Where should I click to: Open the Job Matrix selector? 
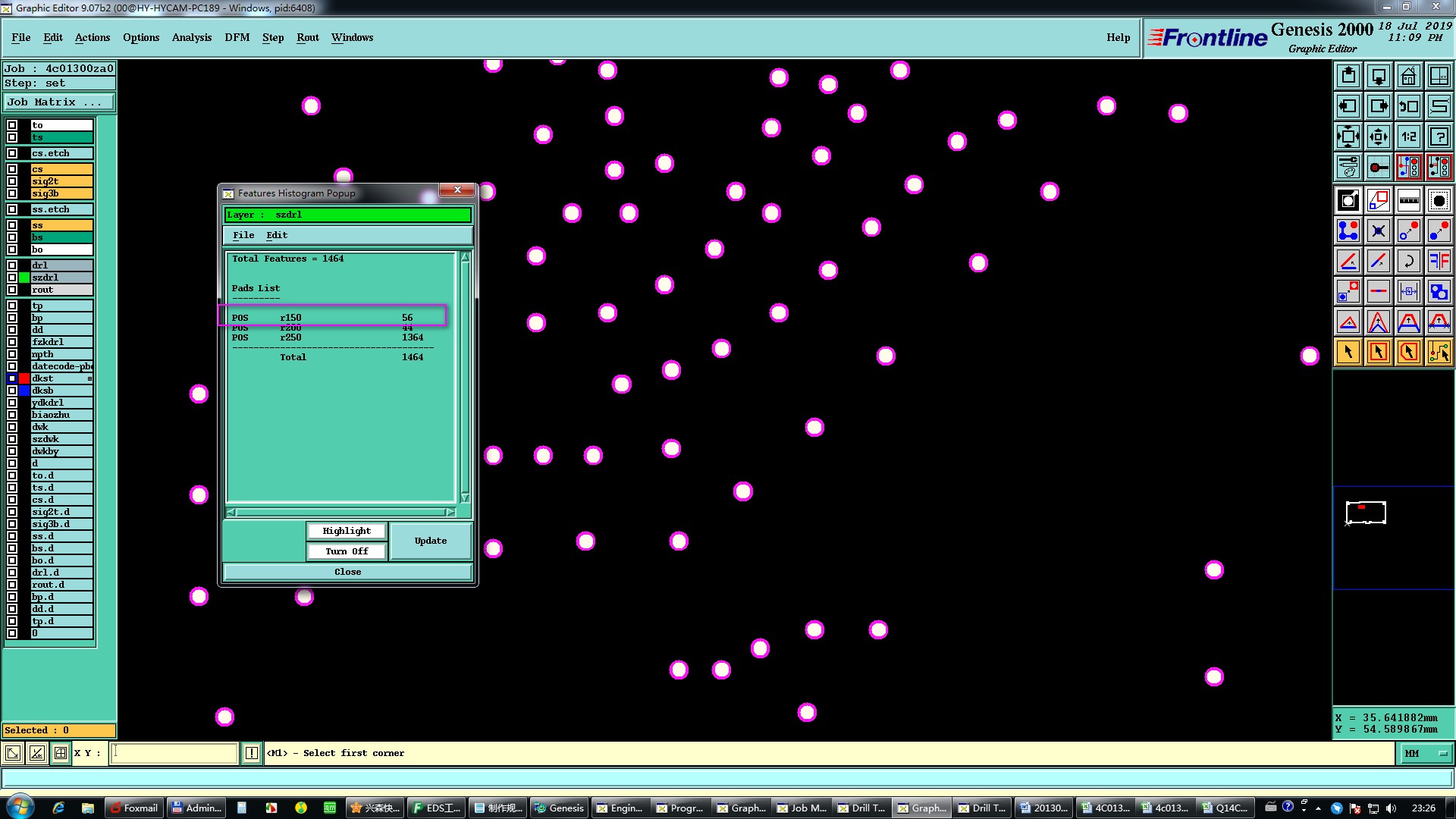pos(59,102)
